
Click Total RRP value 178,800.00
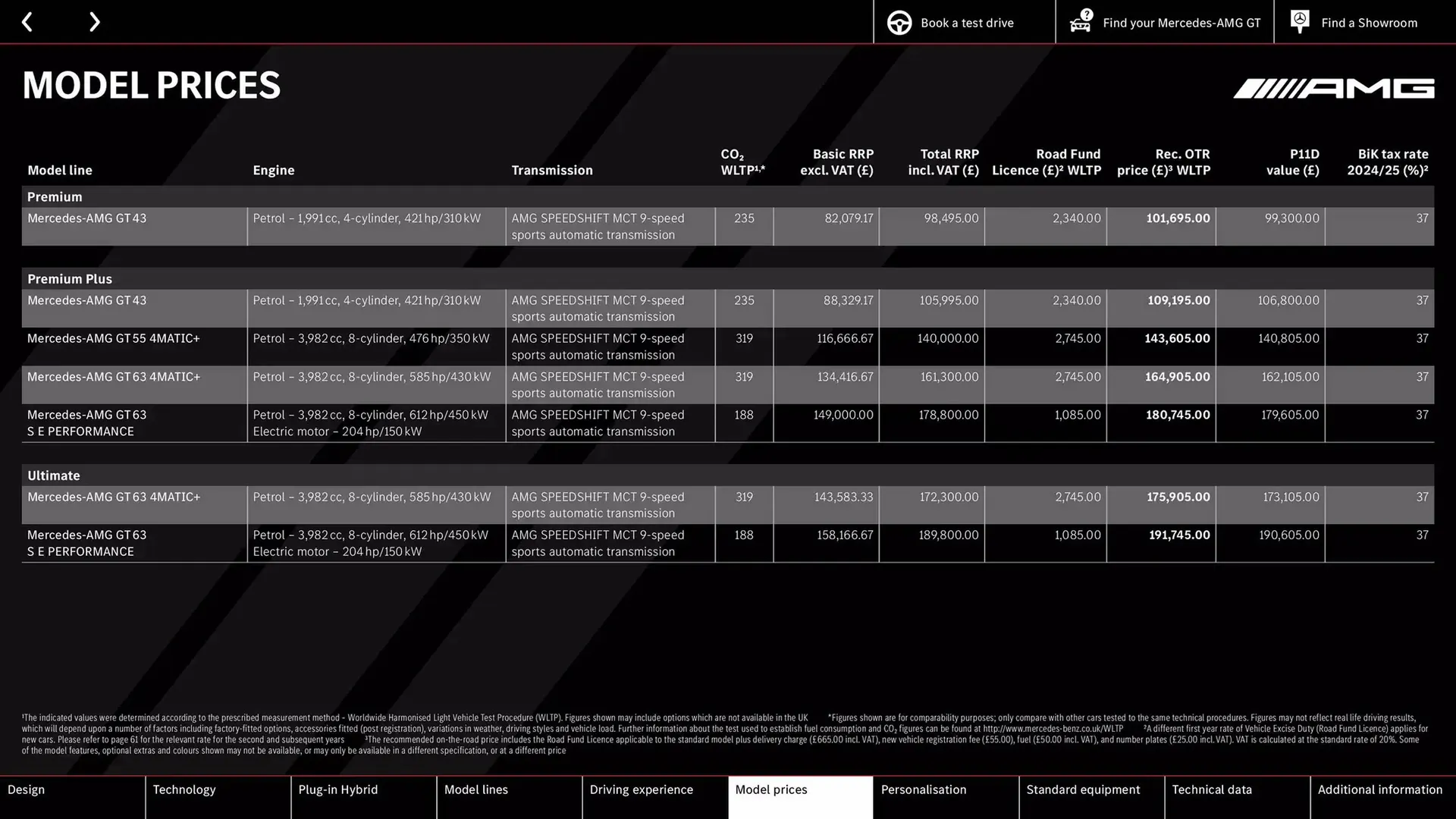949,415
